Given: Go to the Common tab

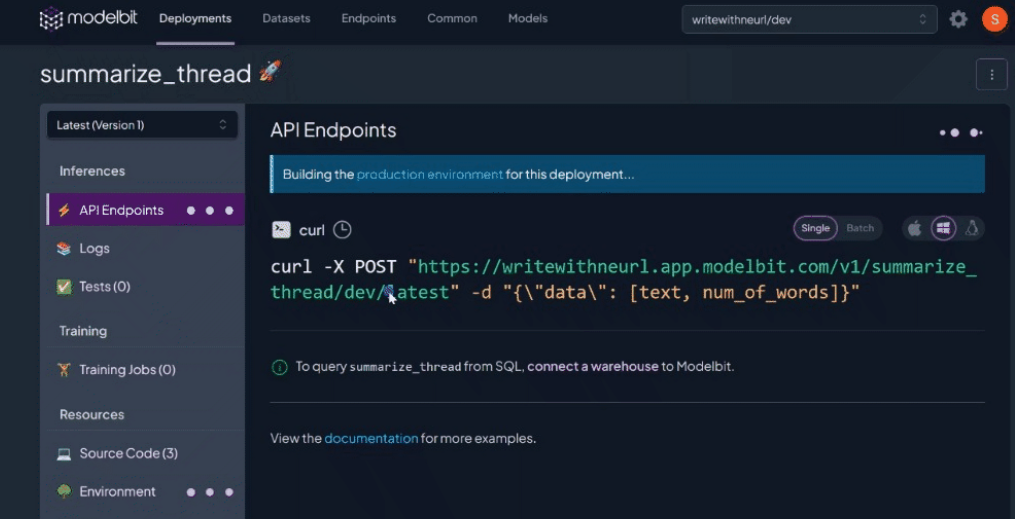Looking at the screenshot, I should 452,19.
